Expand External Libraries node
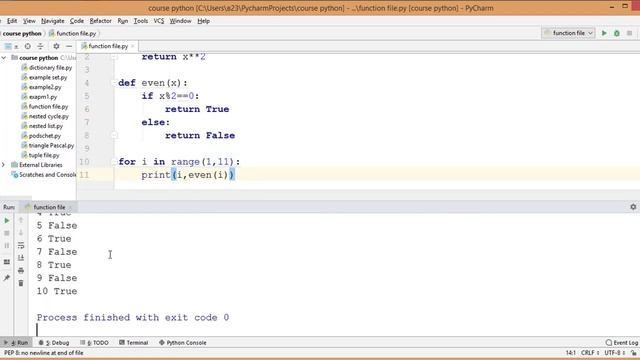 pos(4,165)
